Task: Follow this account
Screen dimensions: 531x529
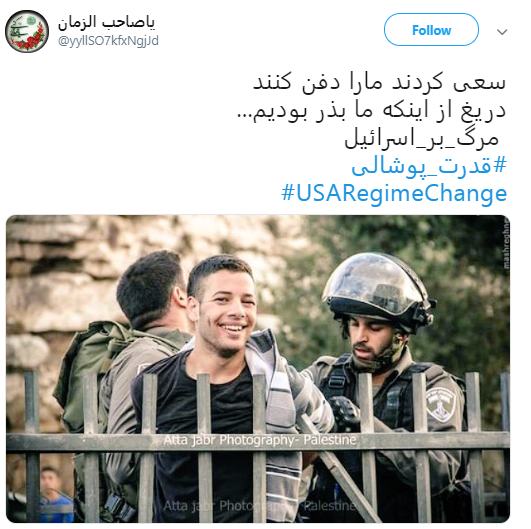Action: click(431, 30)
